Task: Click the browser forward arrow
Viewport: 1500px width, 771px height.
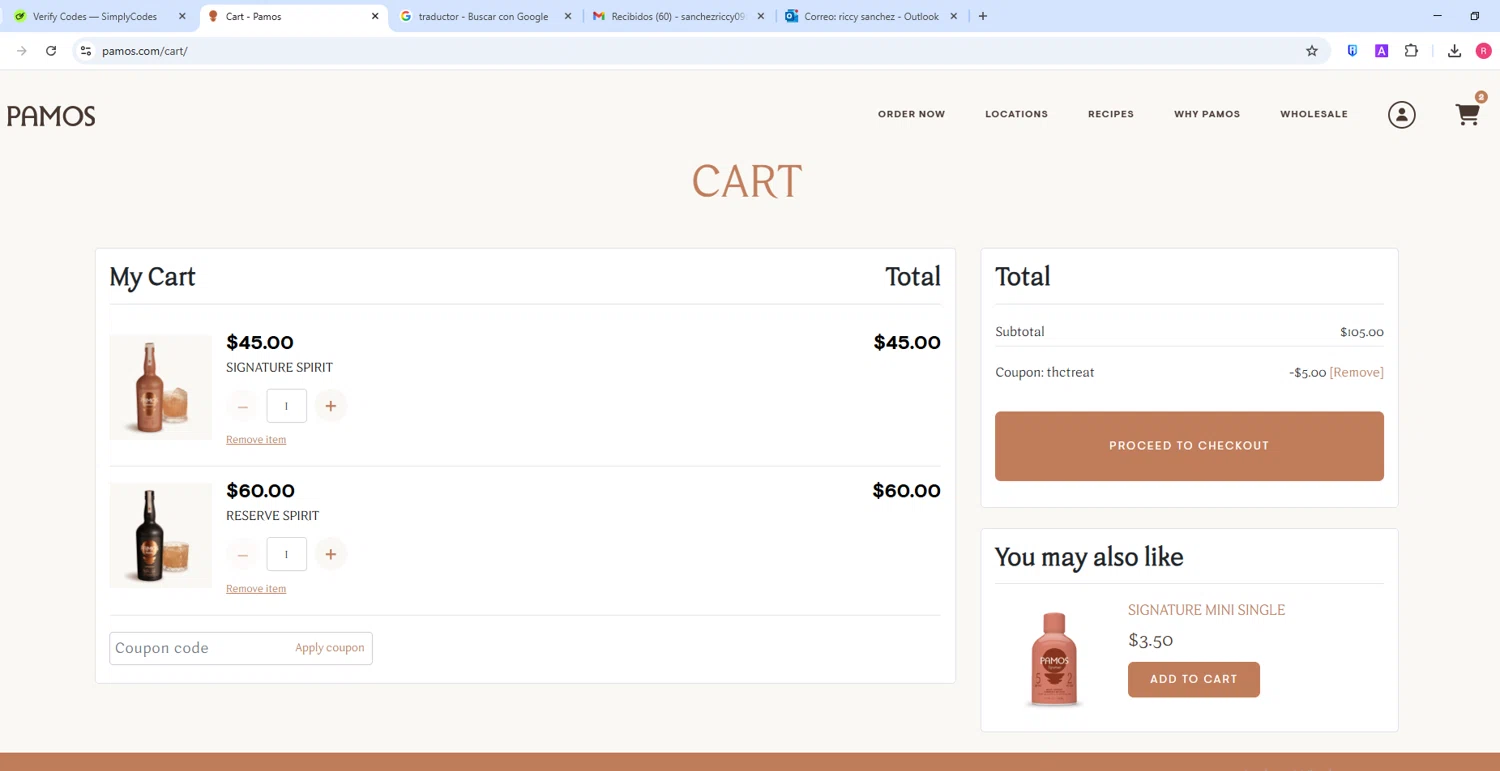Action: tap(22, 51)
